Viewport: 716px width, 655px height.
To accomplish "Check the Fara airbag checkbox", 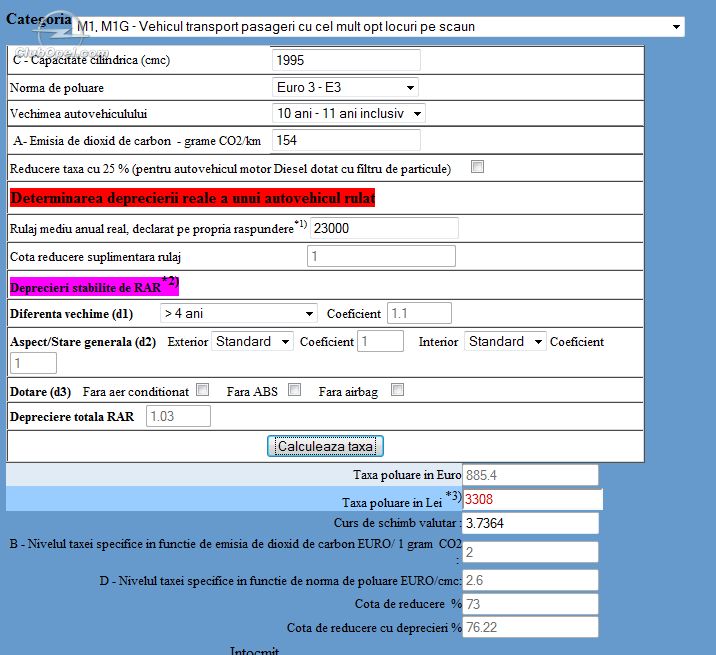I will pos(398,390).
